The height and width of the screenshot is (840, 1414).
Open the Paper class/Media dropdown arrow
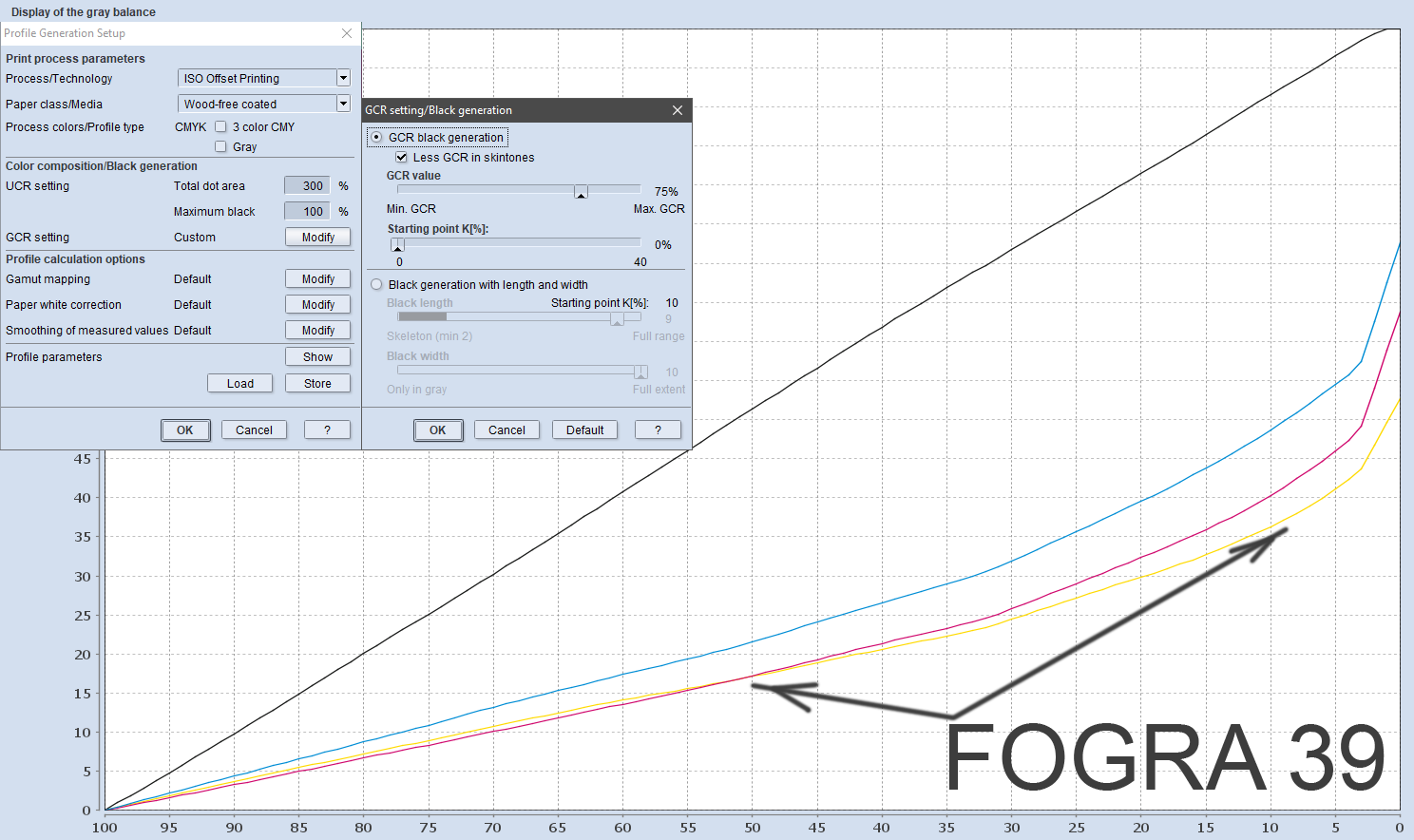343,104
